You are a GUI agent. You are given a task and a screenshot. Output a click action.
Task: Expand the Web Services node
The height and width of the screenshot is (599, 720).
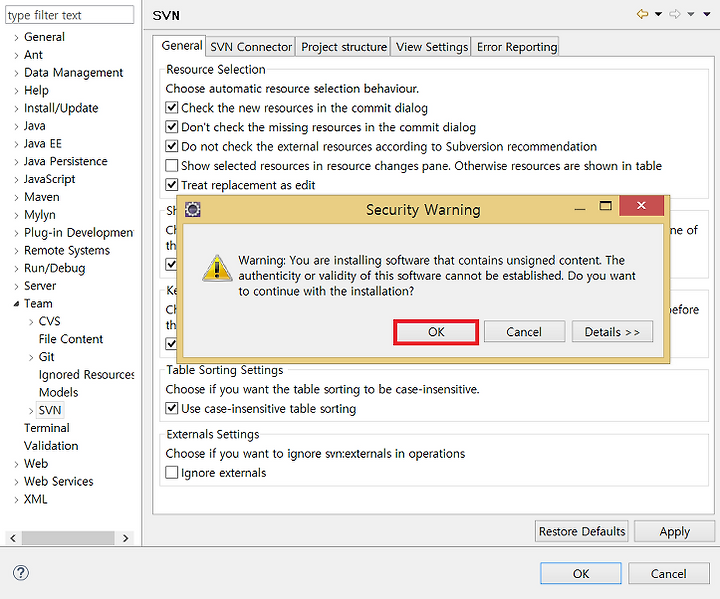tap(16, 482)
